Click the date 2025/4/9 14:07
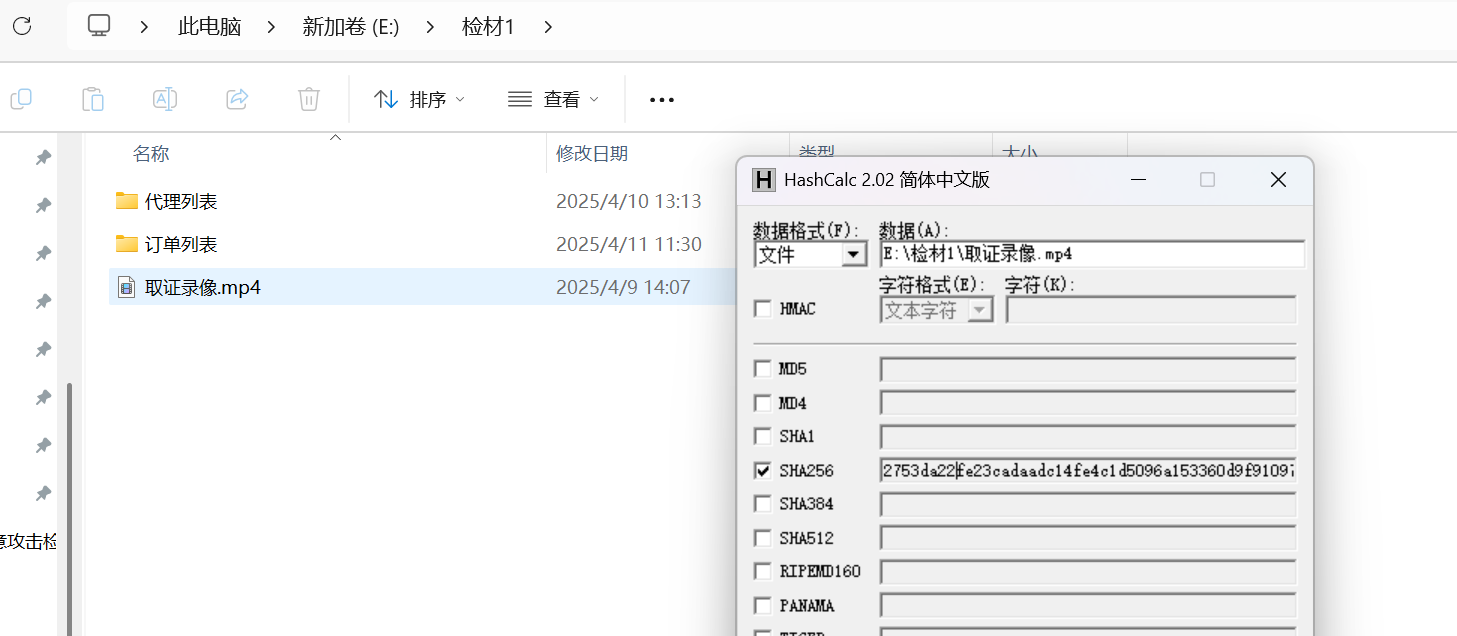Screen dimensions: 1457x636 pos(623,288)
